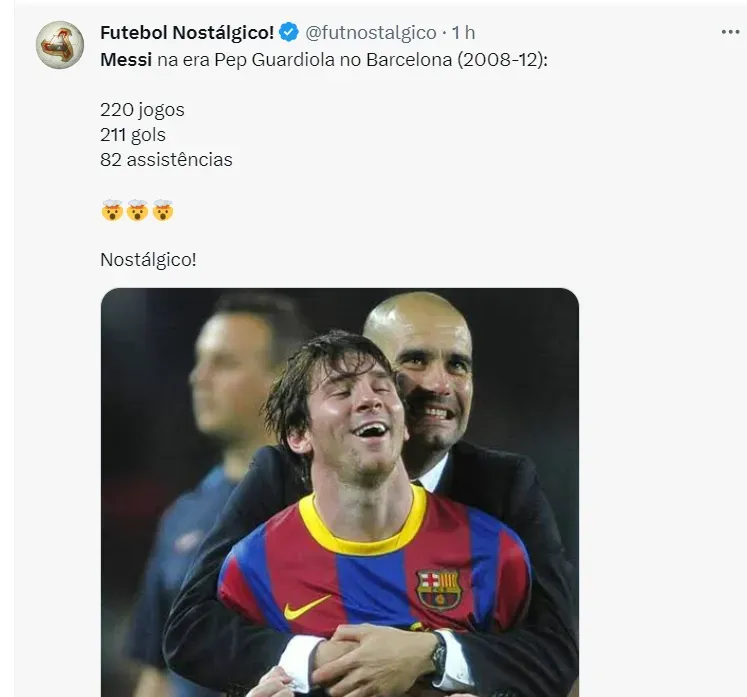Click the "Nostálgico!" text line
The image size is (747, 697).
[x=148, y=259]
